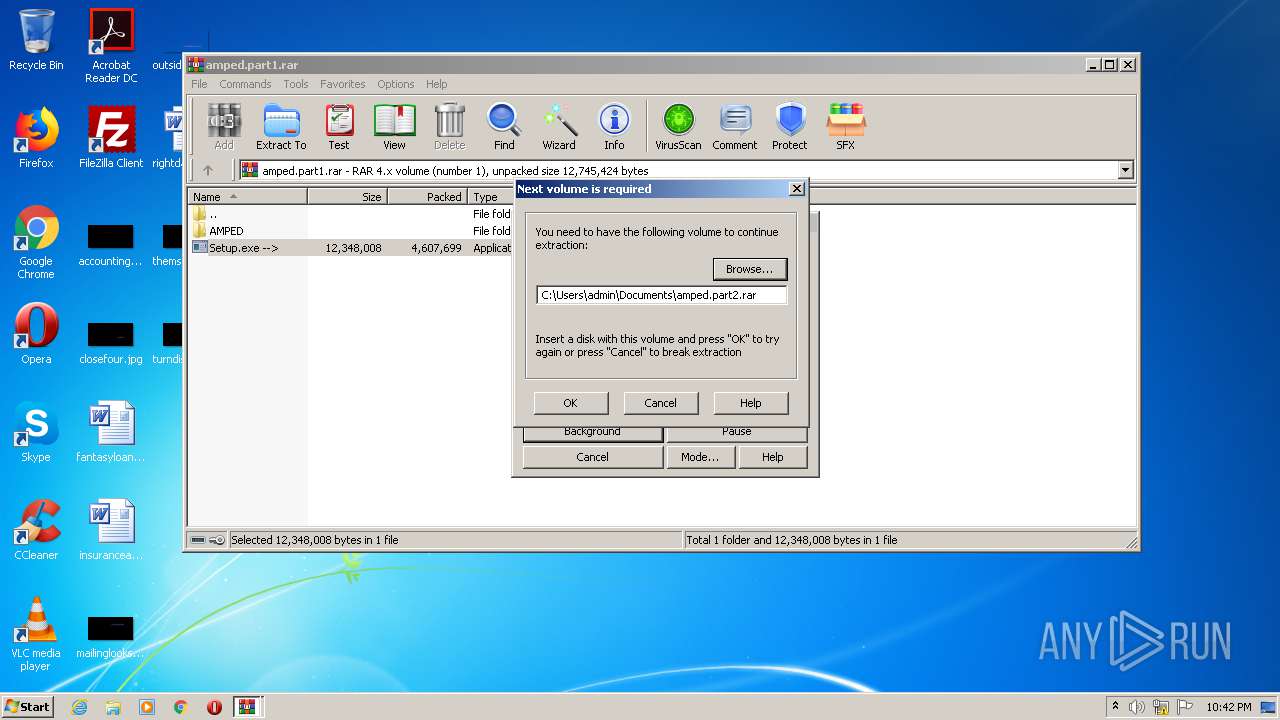Click the Protect archive icon

point(790,127)
